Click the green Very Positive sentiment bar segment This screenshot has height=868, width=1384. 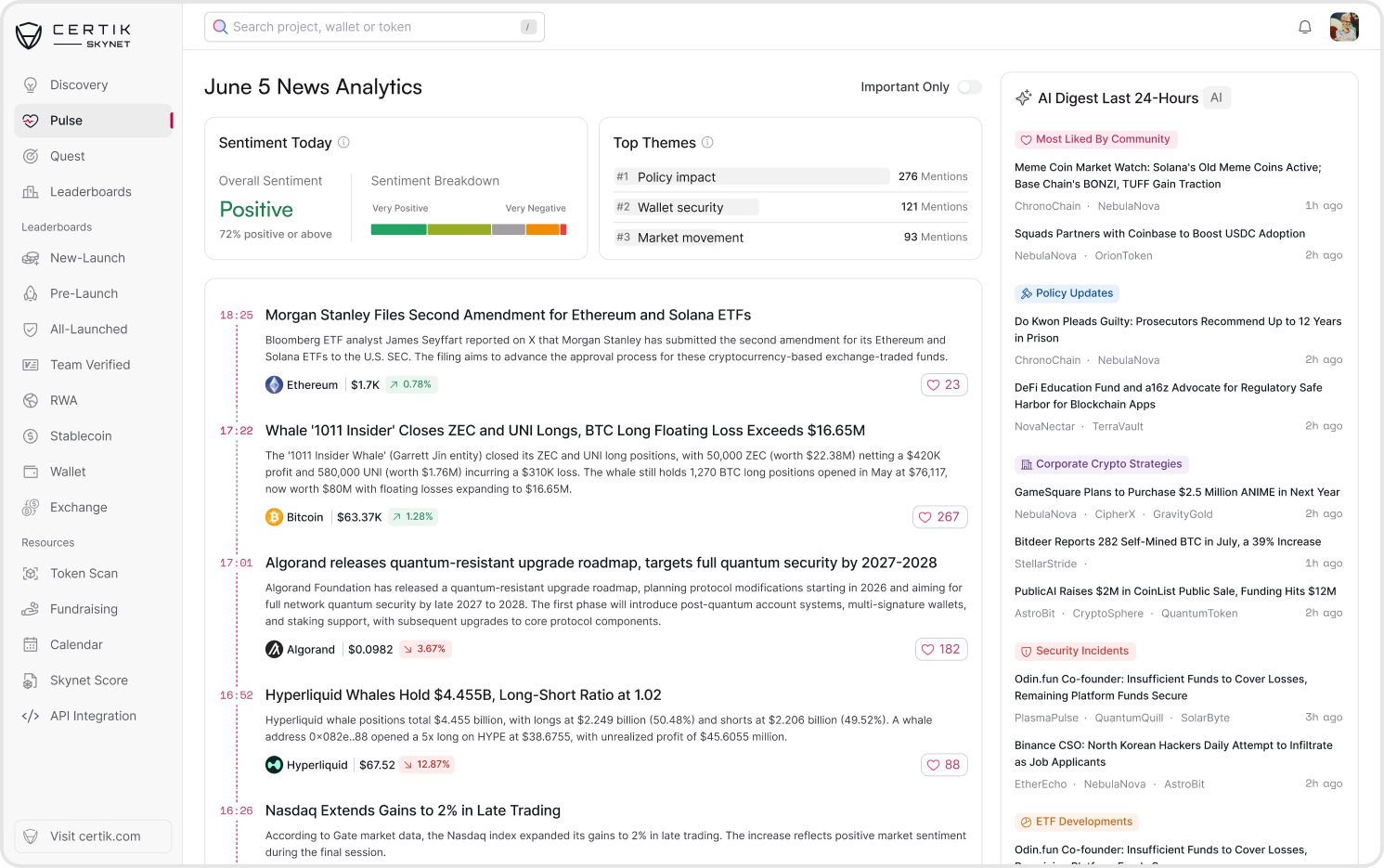point(398,229)
